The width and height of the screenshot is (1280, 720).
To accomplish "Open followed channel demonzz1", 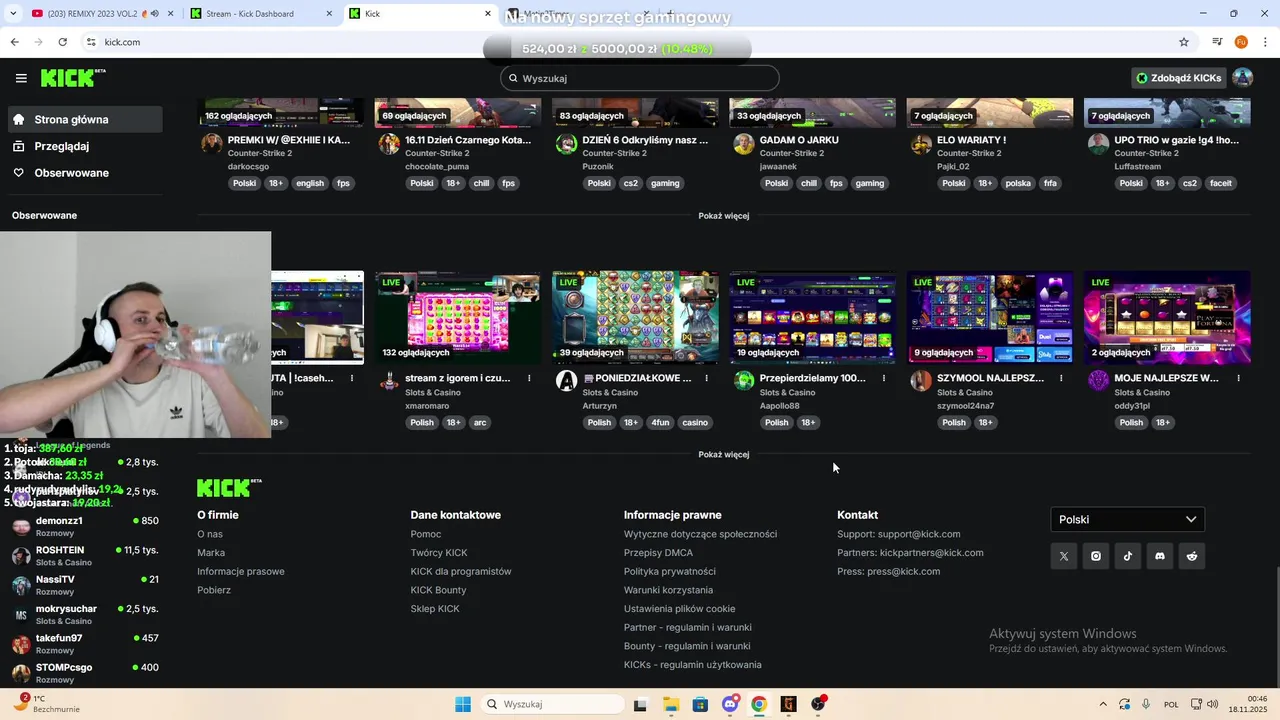I will [85, 526].
